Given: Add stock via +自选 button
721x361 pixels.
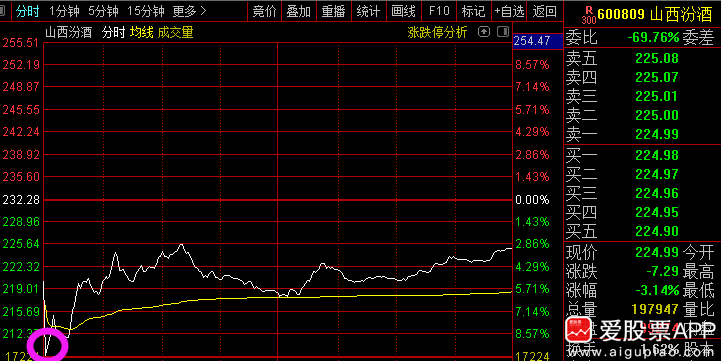Looking at the screenshot, I should pyautogui.click(x=509, y=11).
